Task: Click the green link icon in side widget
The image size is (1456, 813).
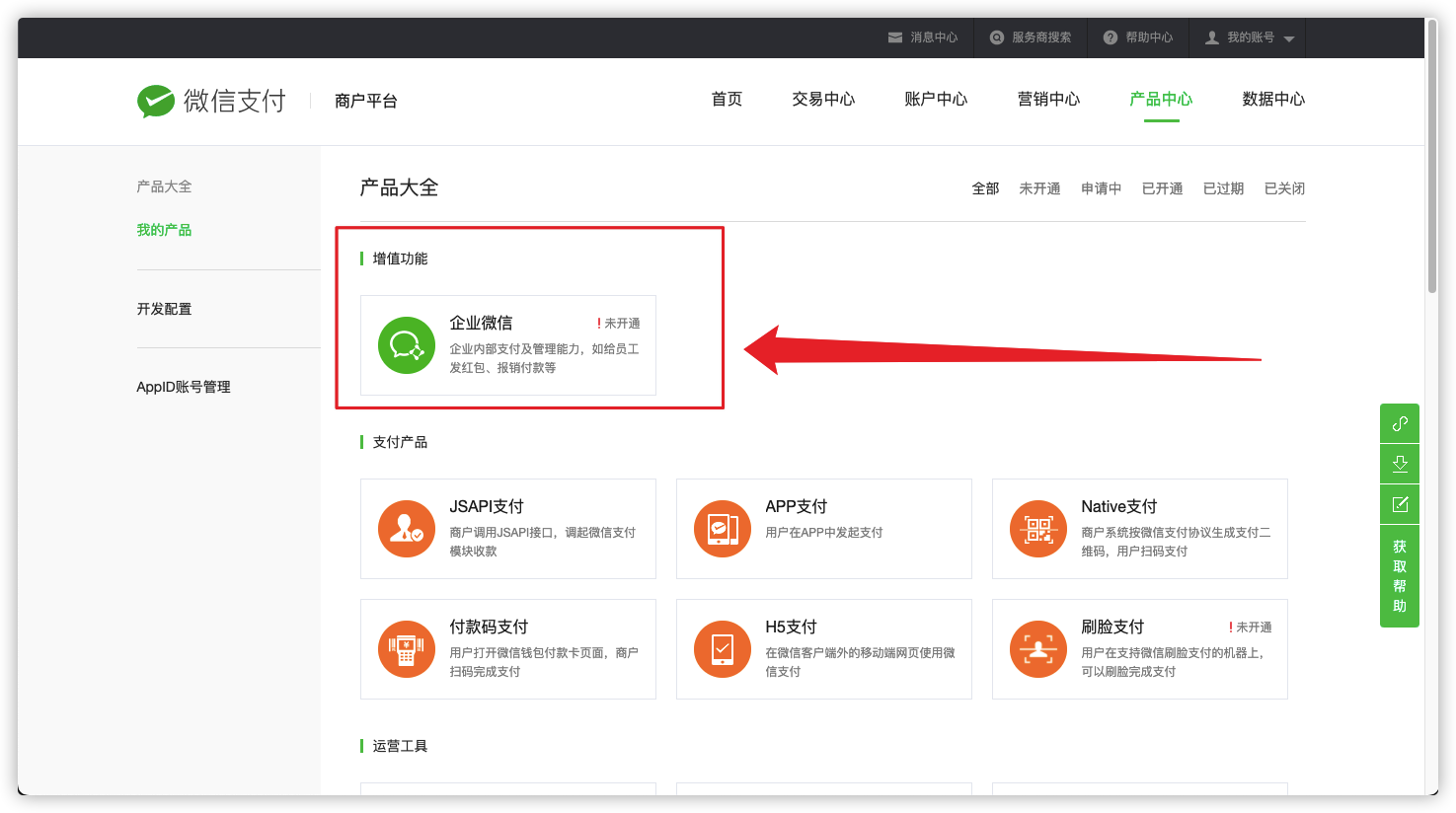Action: pyautogui.click(x=1400, y=423)
